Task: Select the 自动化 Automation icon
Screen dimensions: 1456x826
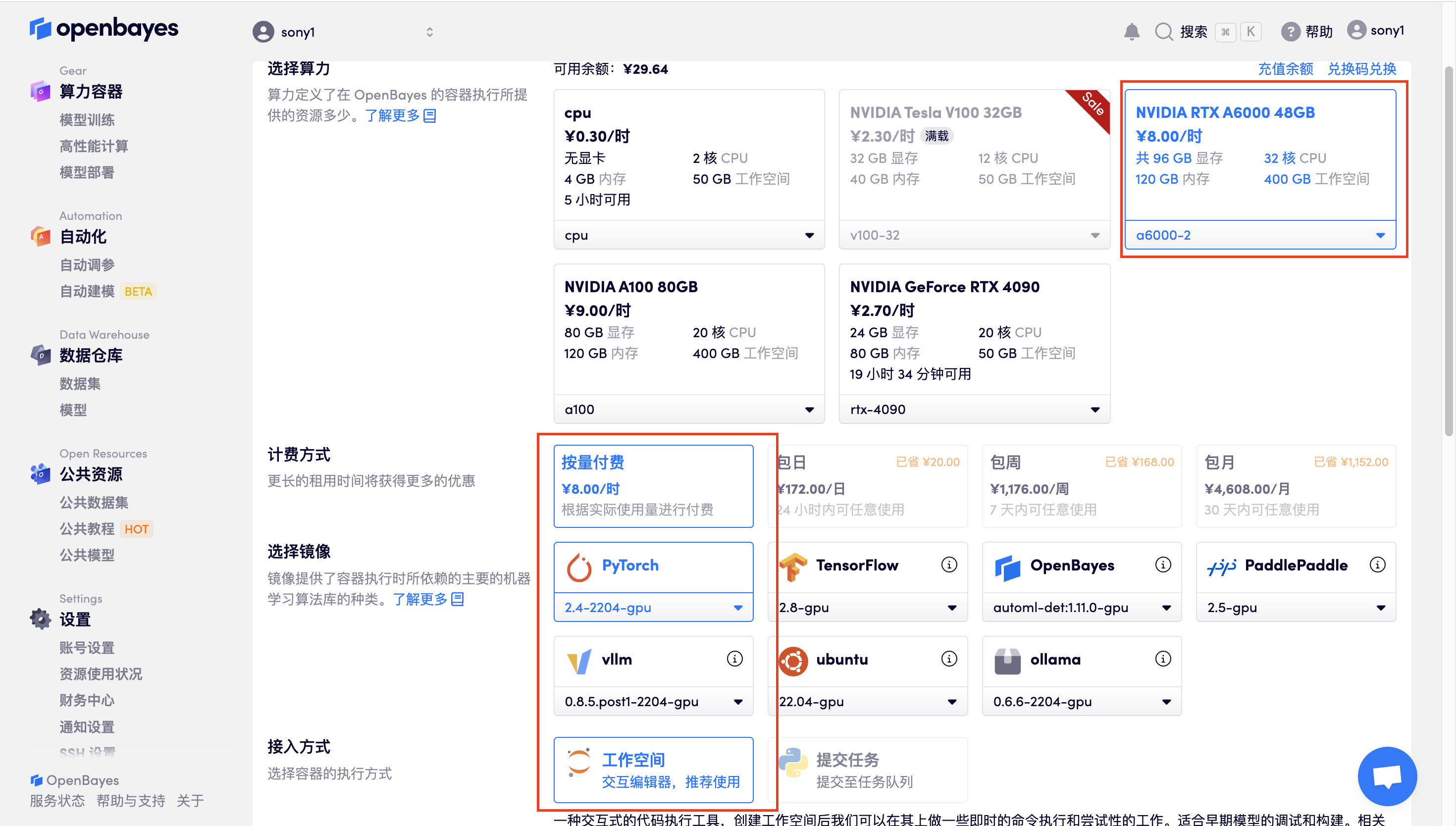Action: point(40,237)
